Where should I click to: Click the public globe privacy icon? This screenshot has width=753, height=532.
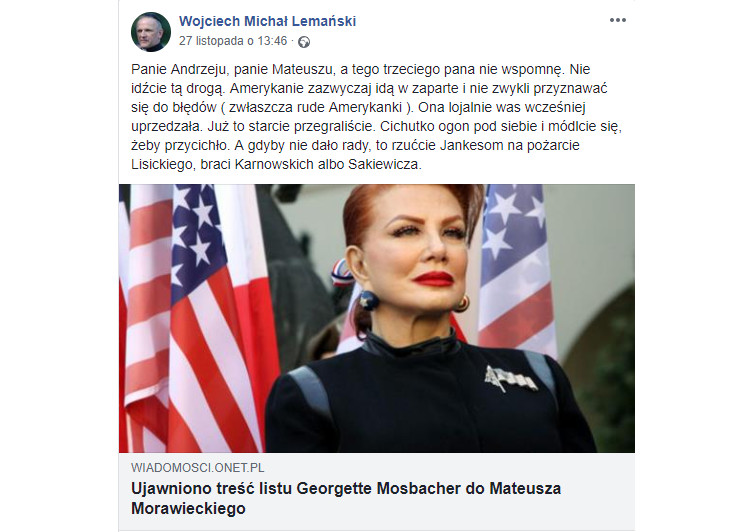coord(304,42)
